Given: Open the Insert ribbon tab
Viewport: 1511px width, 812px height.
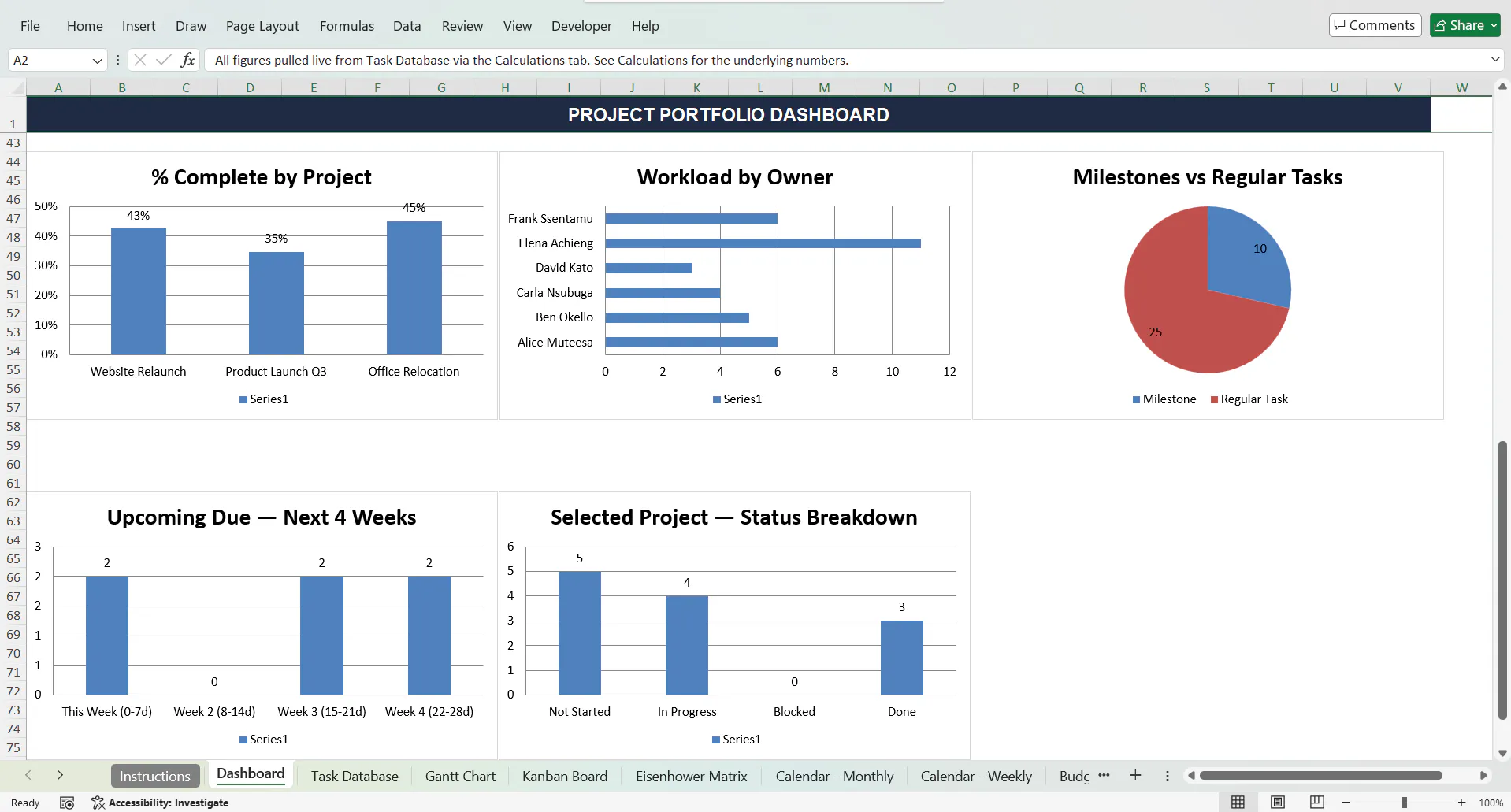Looking at the screenshot, I should pyautogui.click(x=139, y=26).
